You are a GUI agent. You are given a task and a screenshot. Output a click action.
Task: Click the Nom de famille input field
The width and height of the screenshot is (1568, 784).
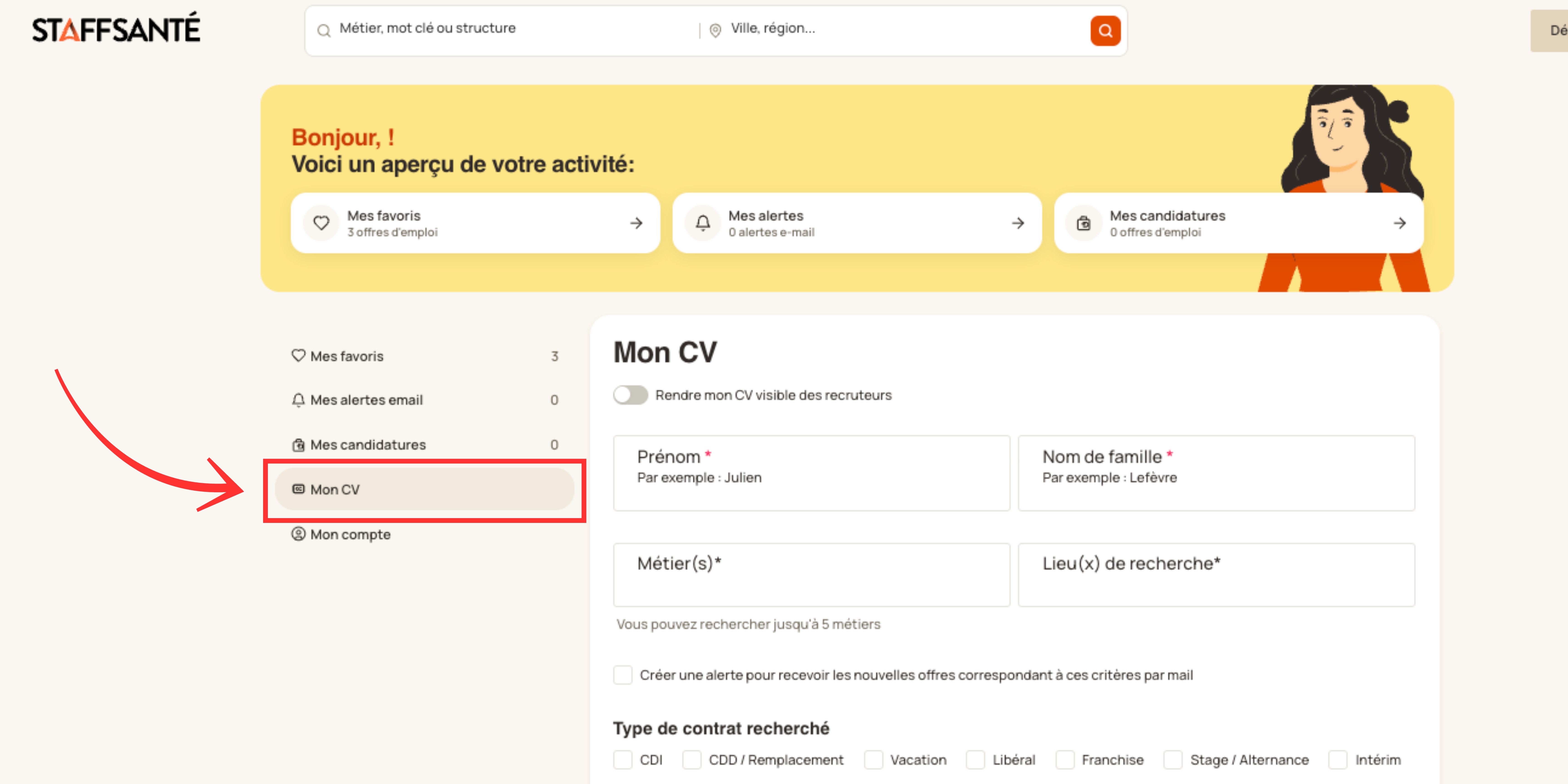(x=1216, y=473)
